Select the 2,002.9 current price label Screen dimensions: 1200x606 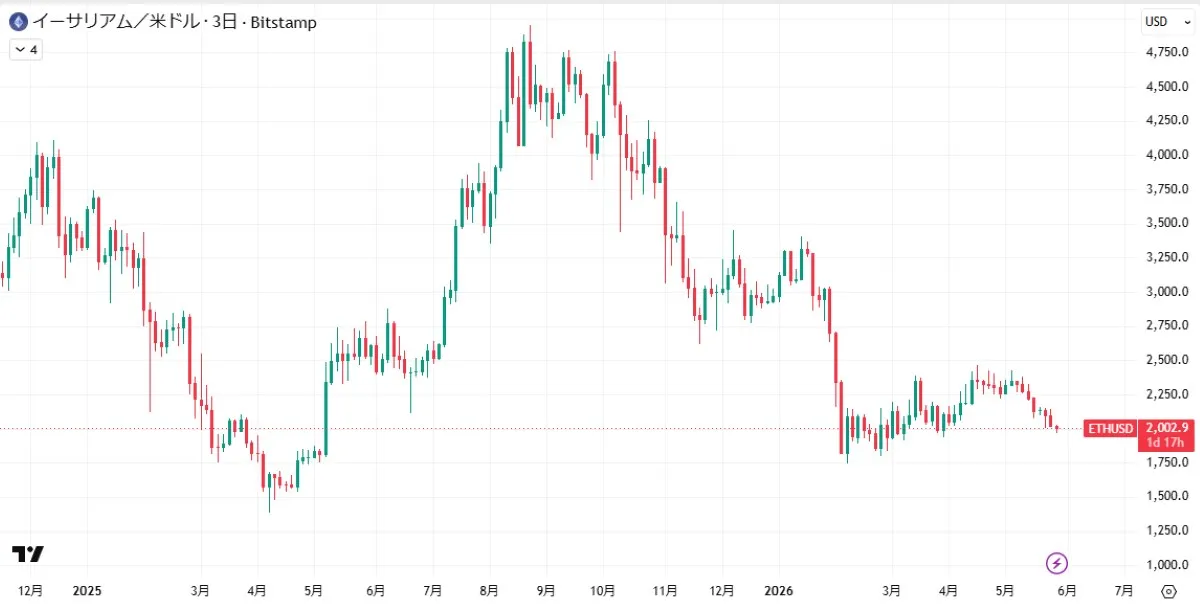pyautogui.click(x=1165, y=427)
